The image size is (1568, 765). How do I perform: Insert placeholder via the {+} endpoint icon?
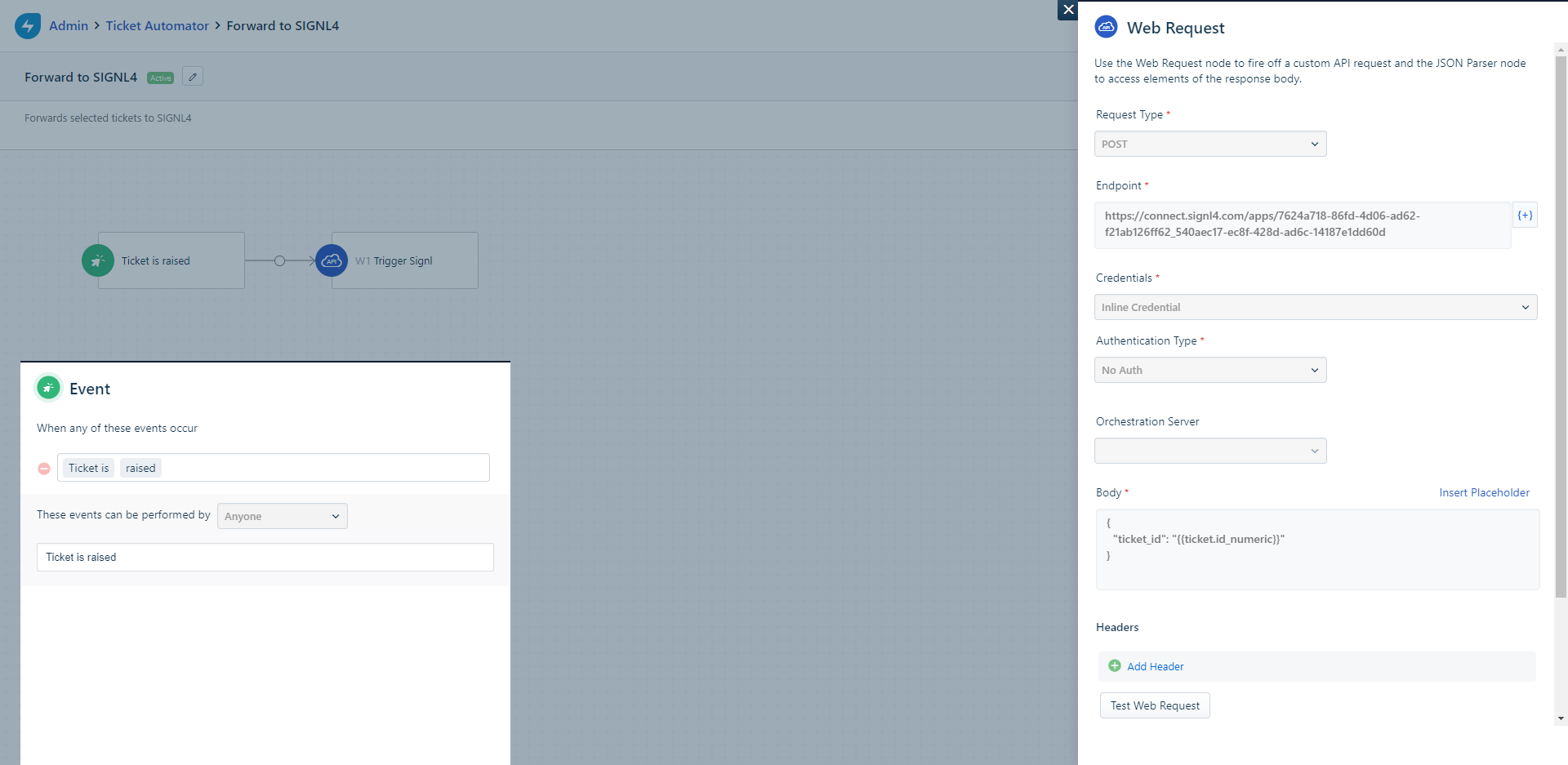click(1525, 216)
